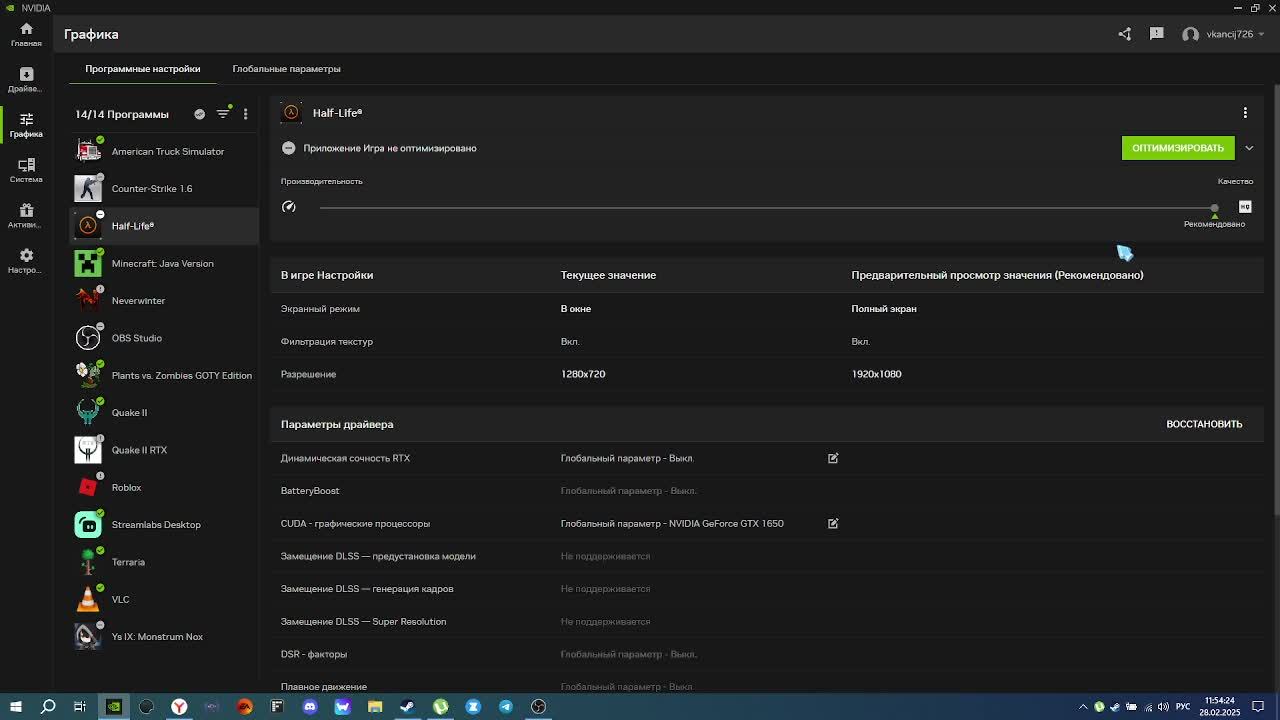Screen dimensions: 1280x720
Task: Open the Система section in sidebar
Action: pos(26,170)
